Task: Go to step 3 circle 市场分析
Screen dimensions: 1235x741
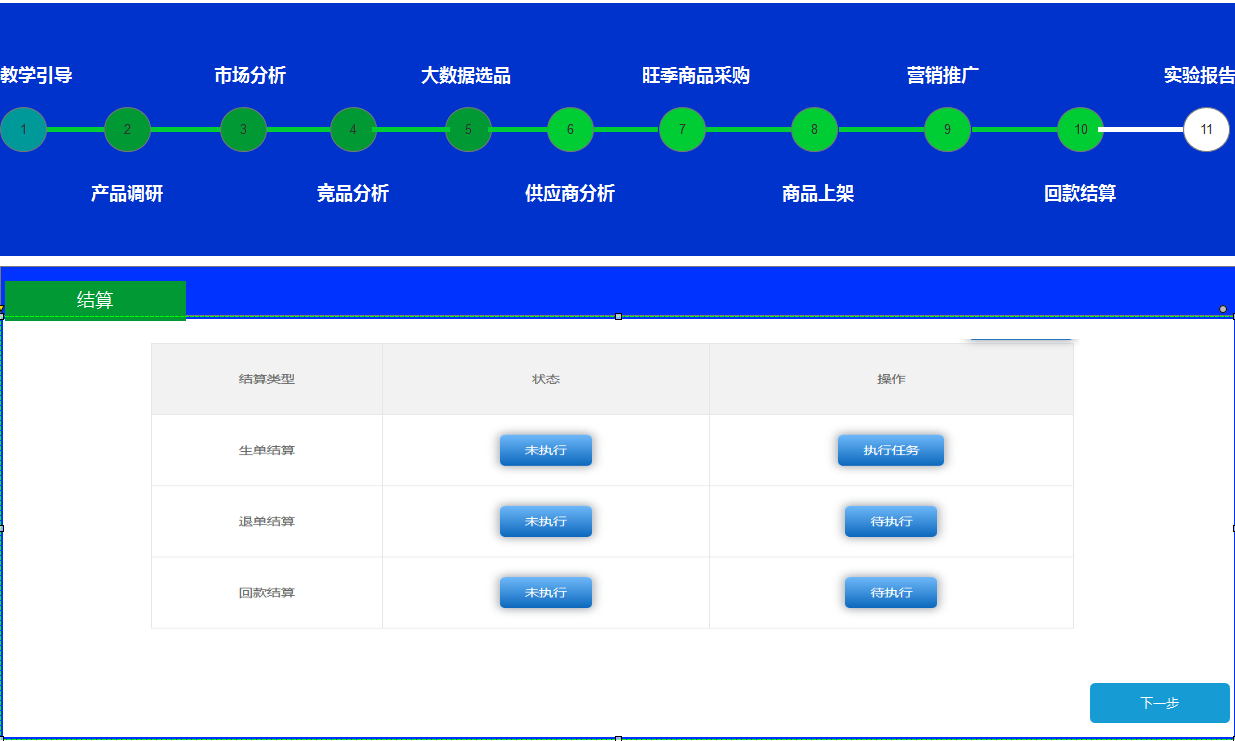Action: pyautogui.click(x=243, y=129)
